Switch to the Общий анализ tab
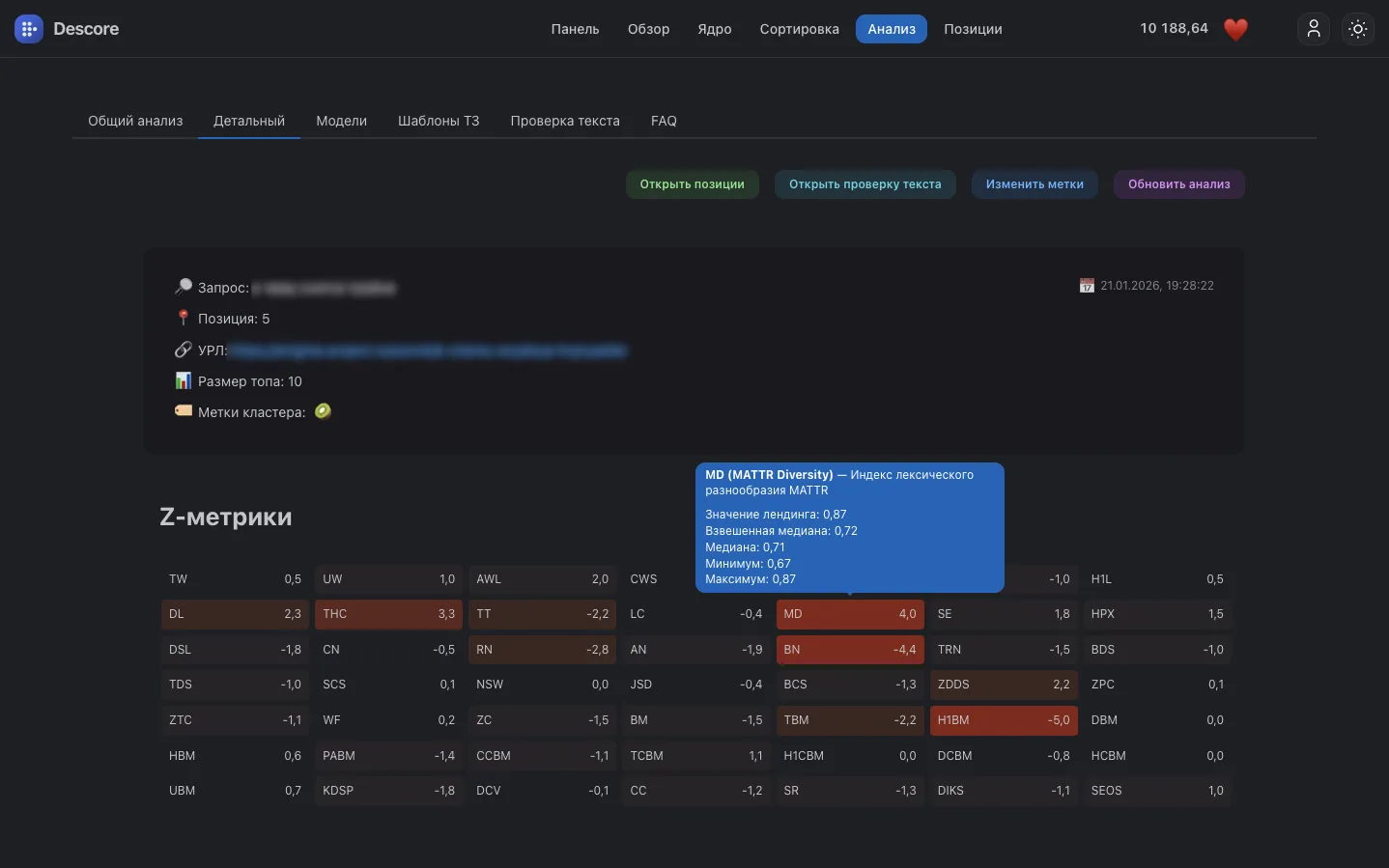The image size is (1389, 868). (135, 121)
